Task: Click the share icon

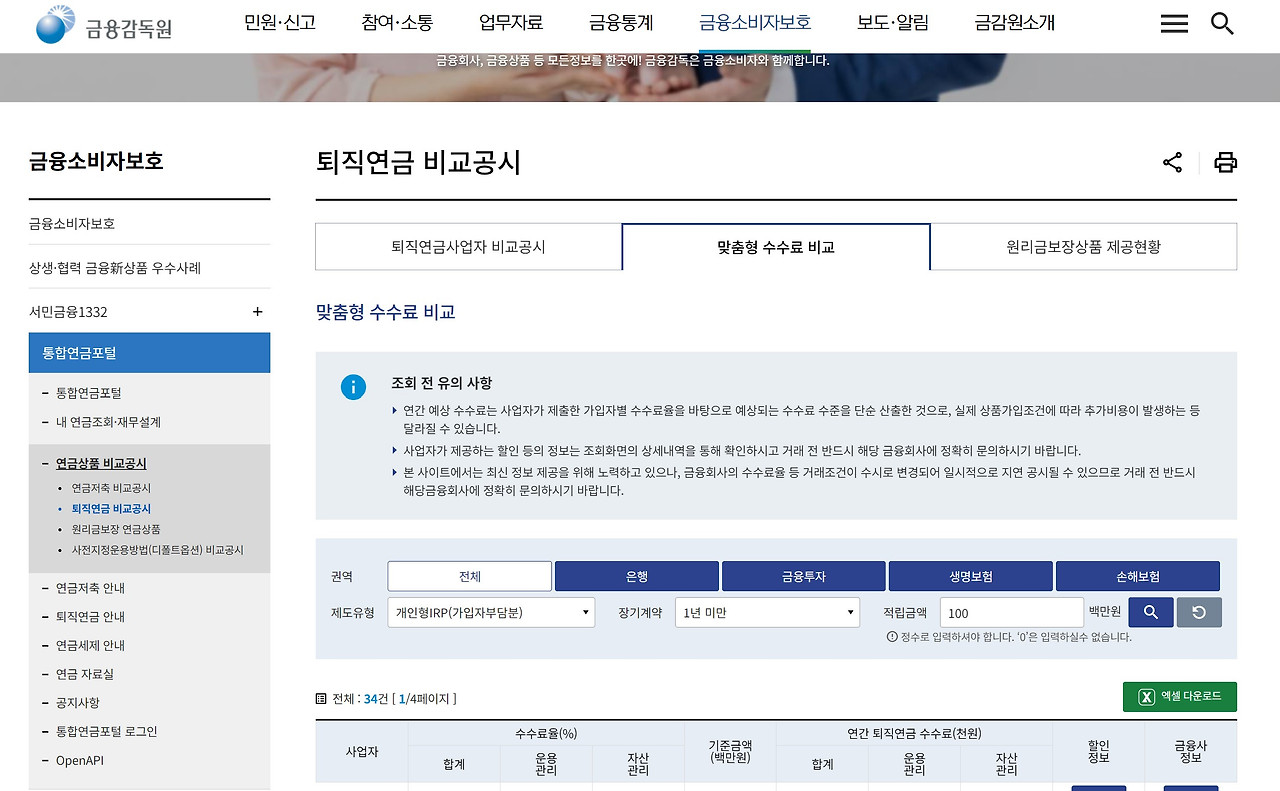Action: (x=1172, y=162)
